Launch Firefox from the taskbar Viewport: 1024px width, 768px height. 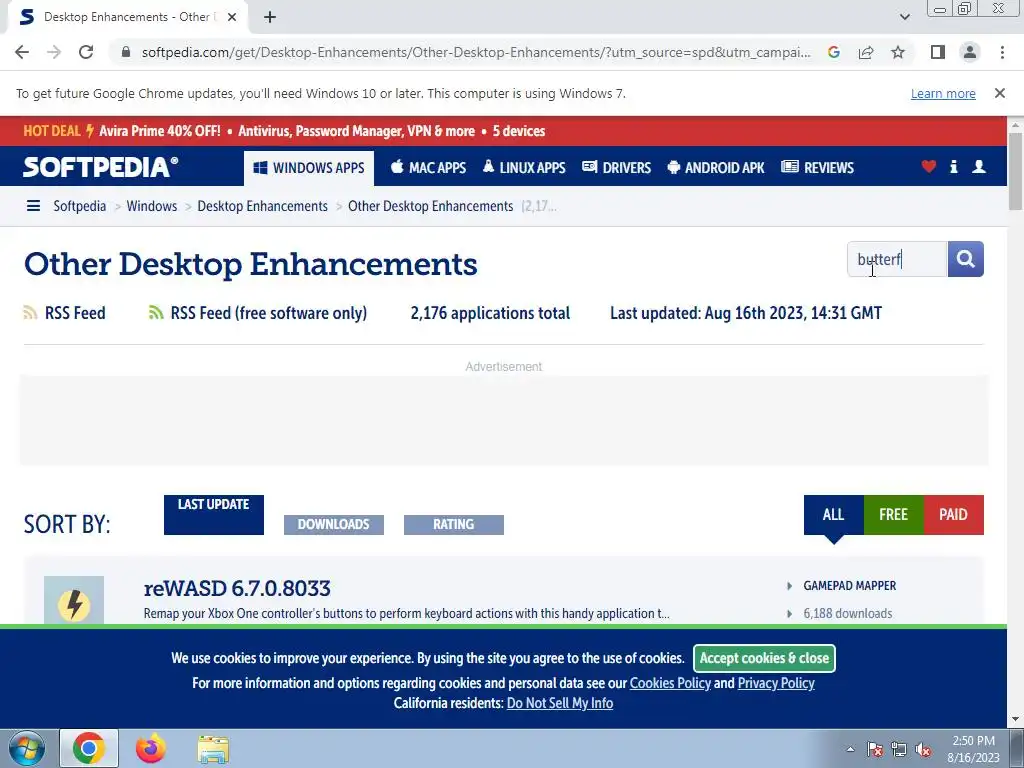point(151,748)
